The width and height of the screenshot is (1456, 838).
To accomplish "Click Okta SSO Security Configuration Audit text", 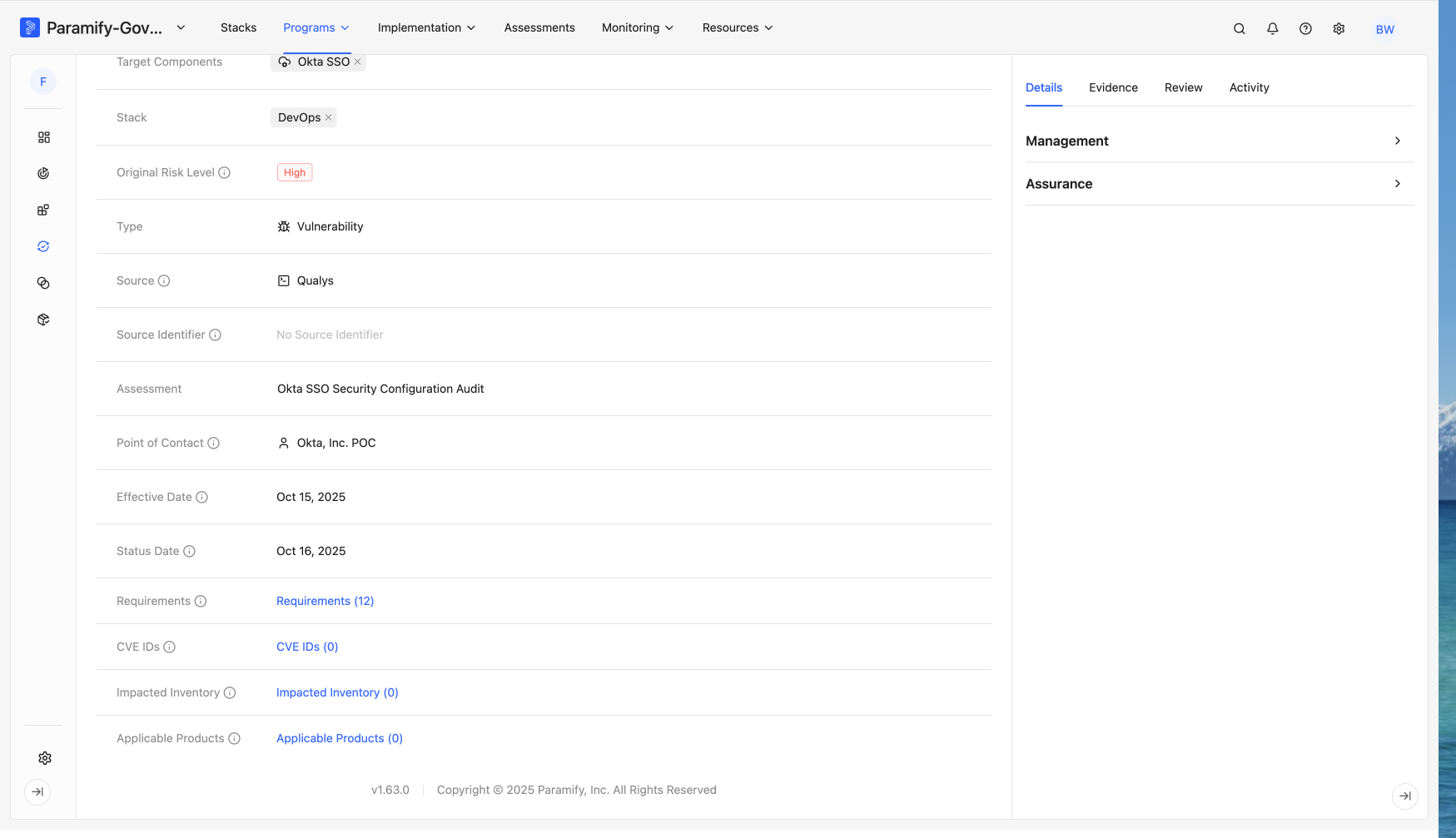I will click(380, 389).
